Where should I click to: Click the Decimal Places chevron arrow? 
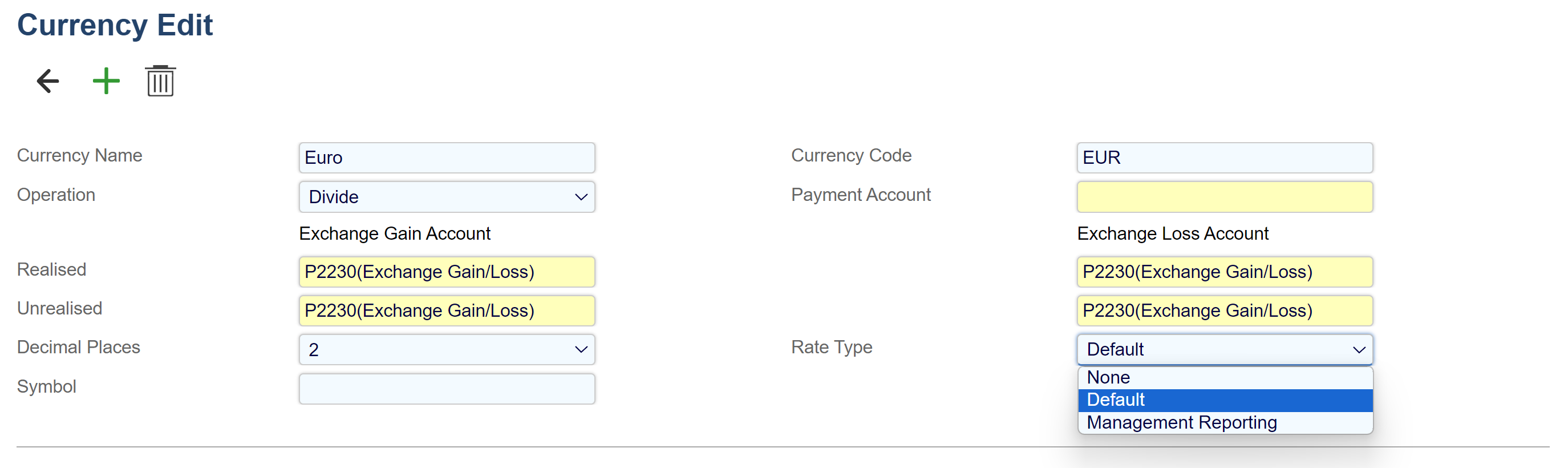(x=581, y=350)
